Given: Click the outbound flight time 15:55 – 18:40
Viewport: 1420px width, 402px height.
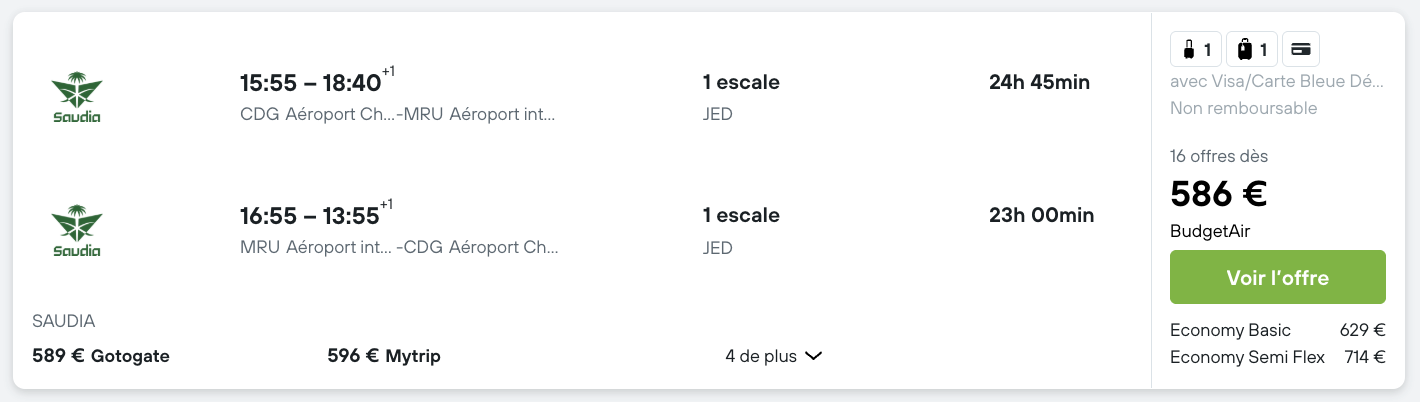Looking at the screenshot, I should tap(311, 83).
